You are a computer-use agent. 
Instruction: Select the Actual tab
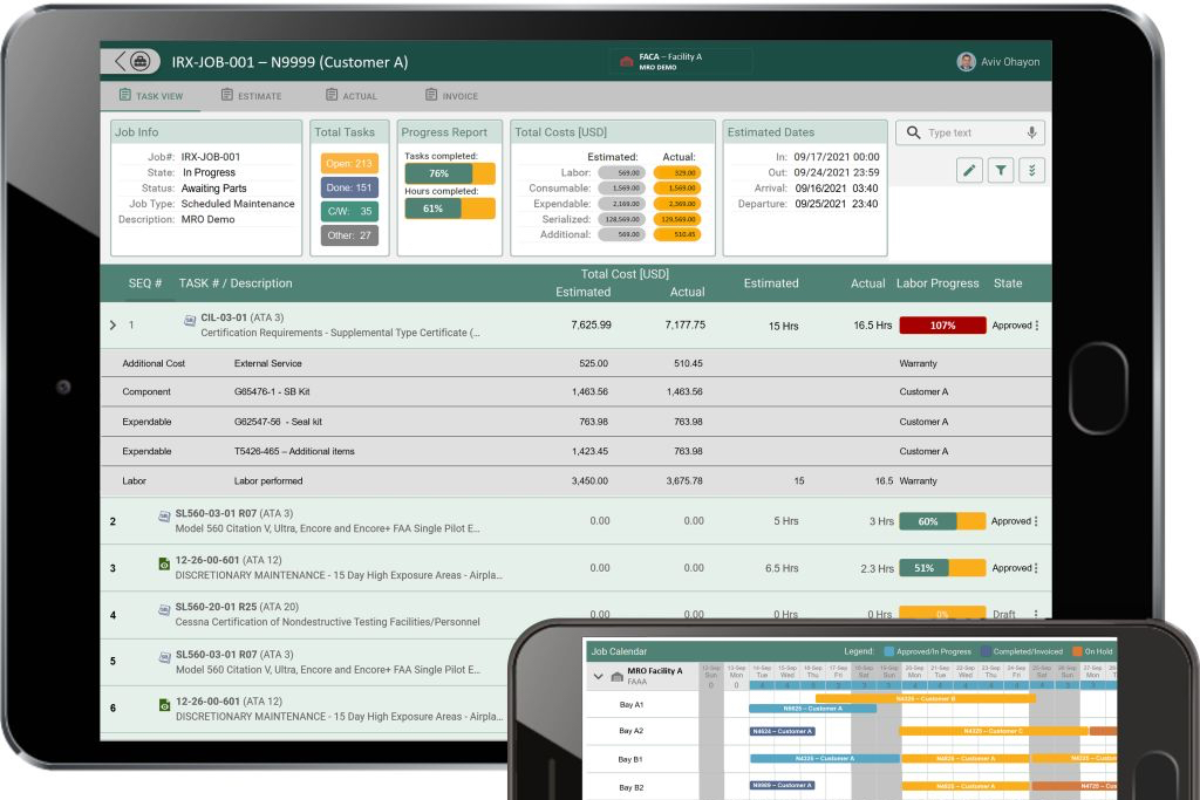(351, 96)
